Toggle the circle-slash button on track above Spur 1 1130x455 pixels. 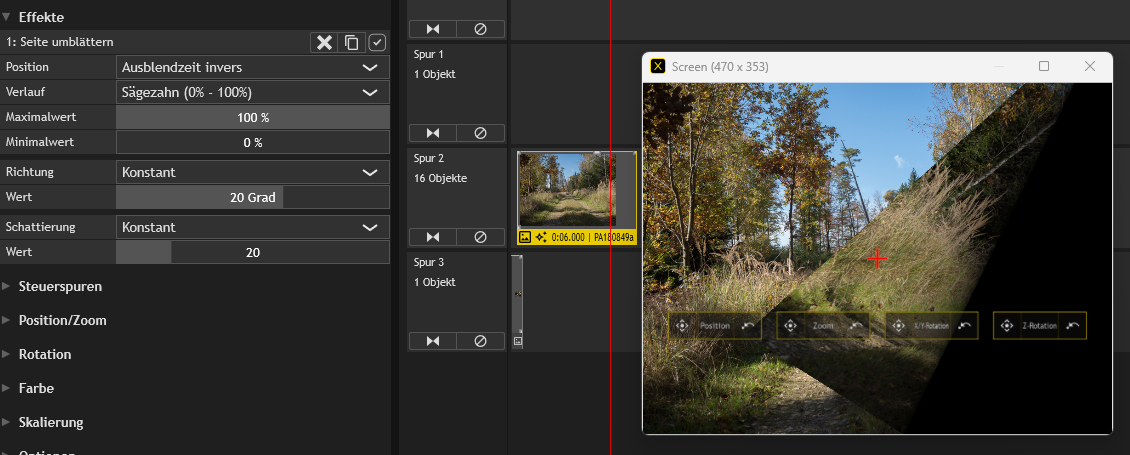click(480, 29)
